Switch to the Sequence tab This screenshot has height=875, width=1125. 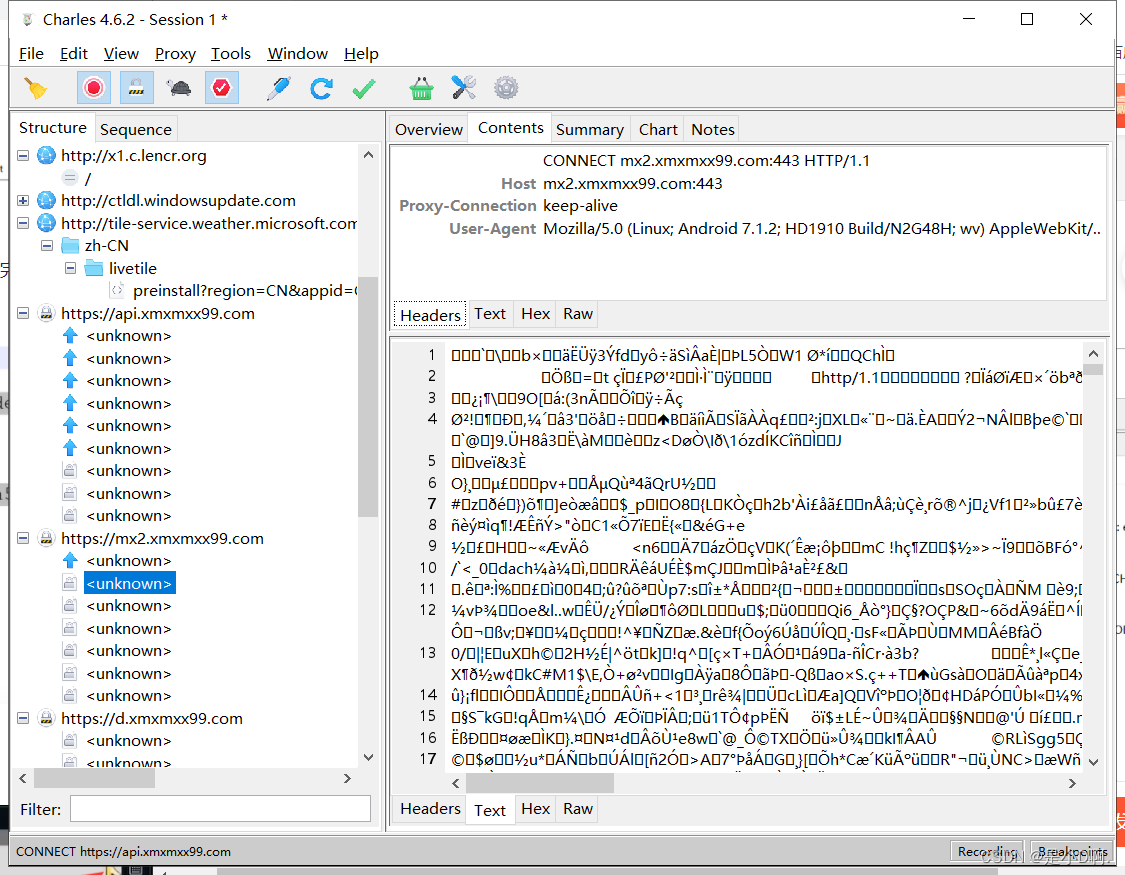136,129
